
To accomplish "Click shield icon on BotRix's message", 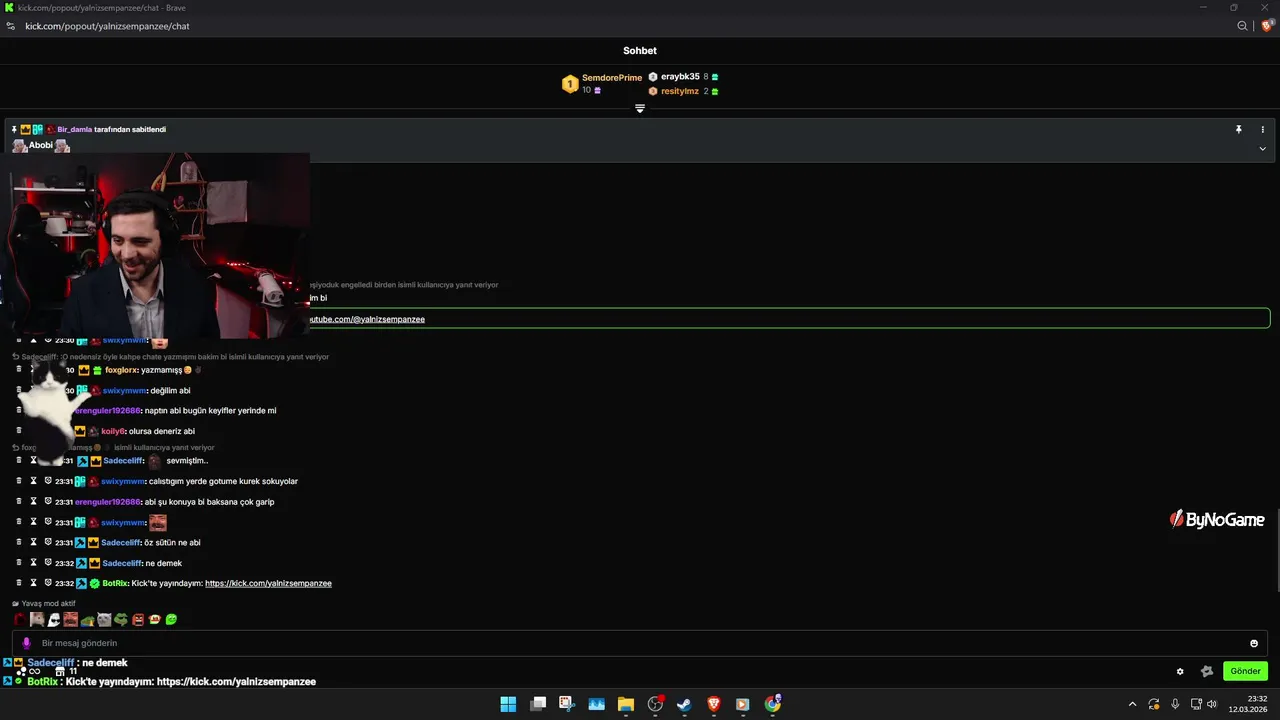I will point(47,583).
